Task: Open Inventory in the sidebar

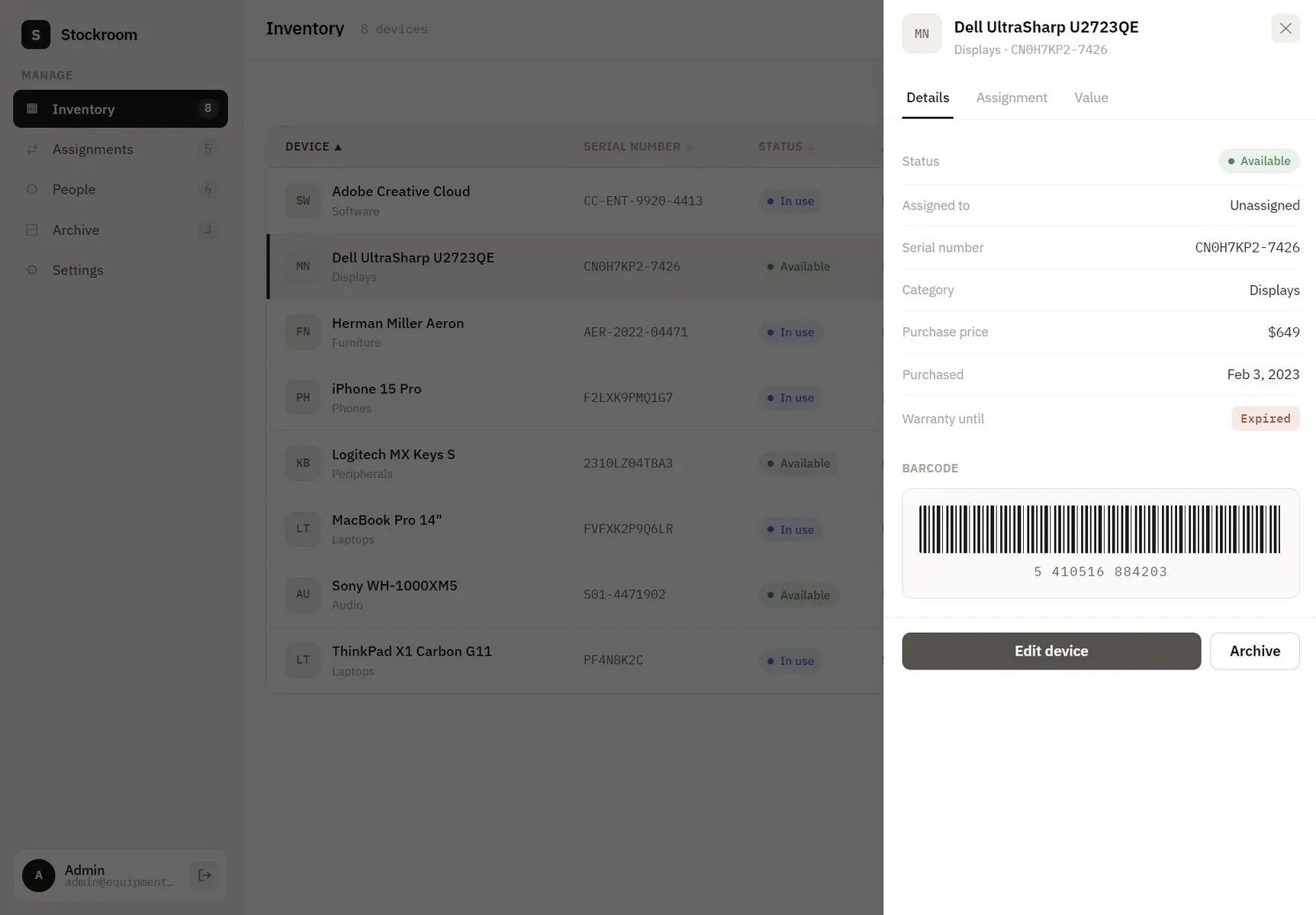Action: (121, 109)
